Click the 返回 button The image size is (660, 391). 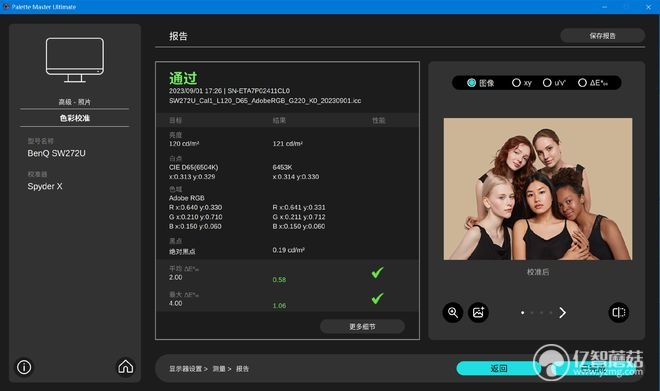click(x=499, y=368)
